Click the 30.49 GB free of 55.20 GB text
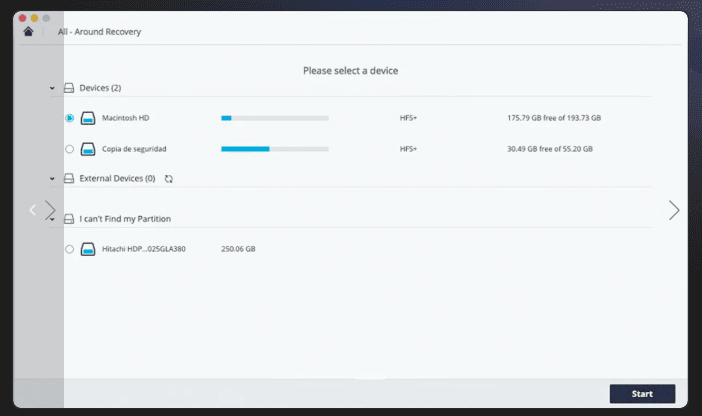The width and height of the screenshot is (702, 416). [x=550, y=149]
